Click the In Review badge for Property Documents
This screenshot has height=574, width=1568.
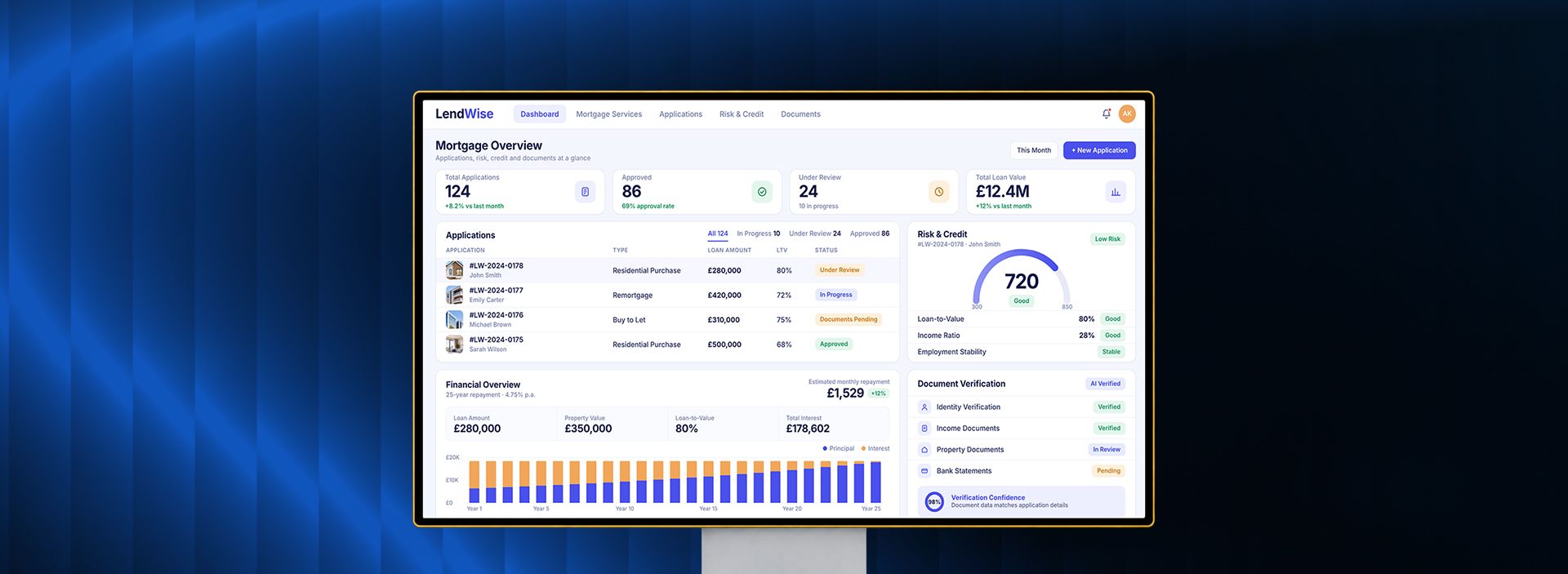1107,449
